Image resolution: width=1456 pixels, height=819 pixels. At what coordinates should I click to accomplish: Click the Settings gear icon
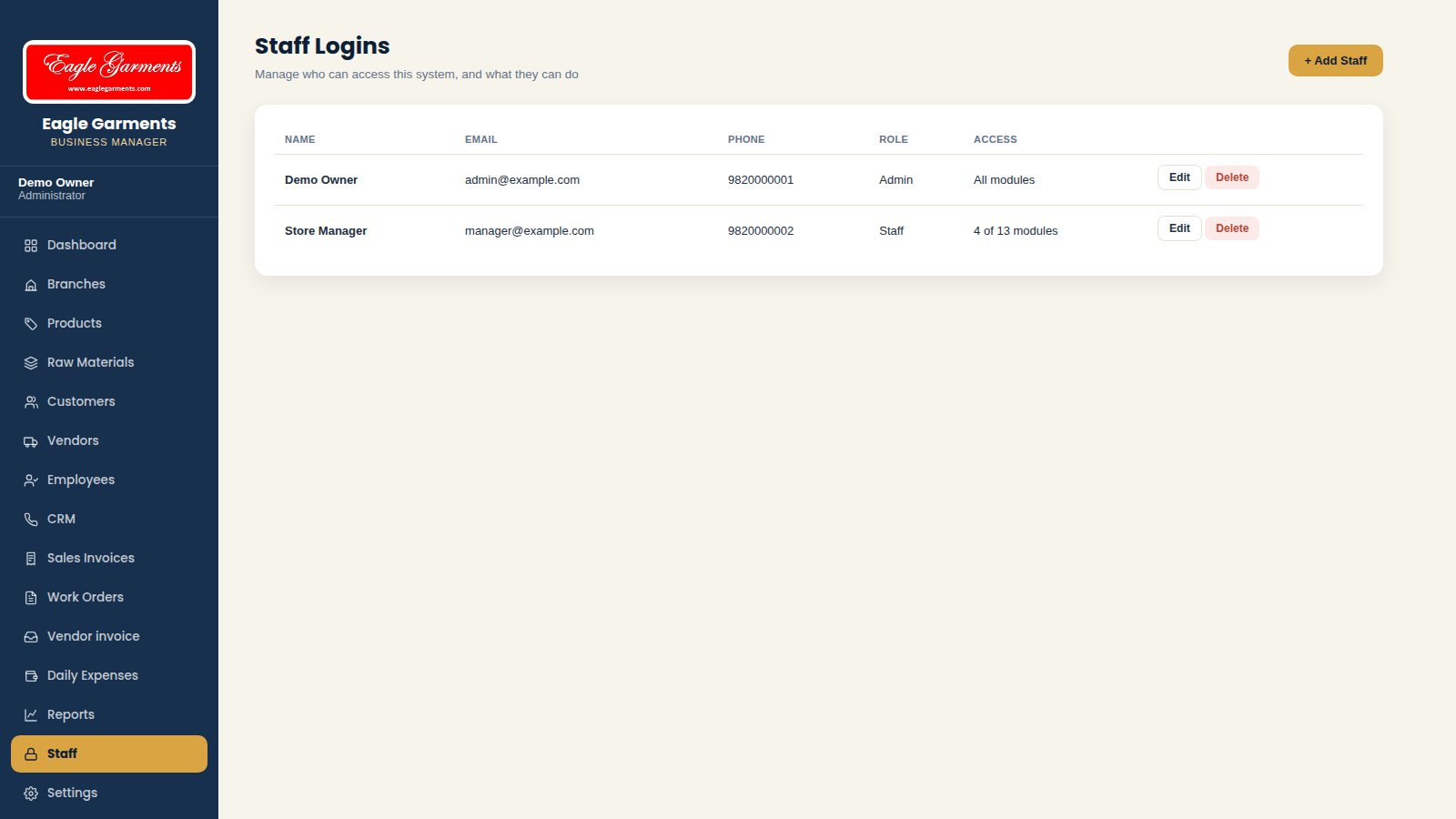31,794
